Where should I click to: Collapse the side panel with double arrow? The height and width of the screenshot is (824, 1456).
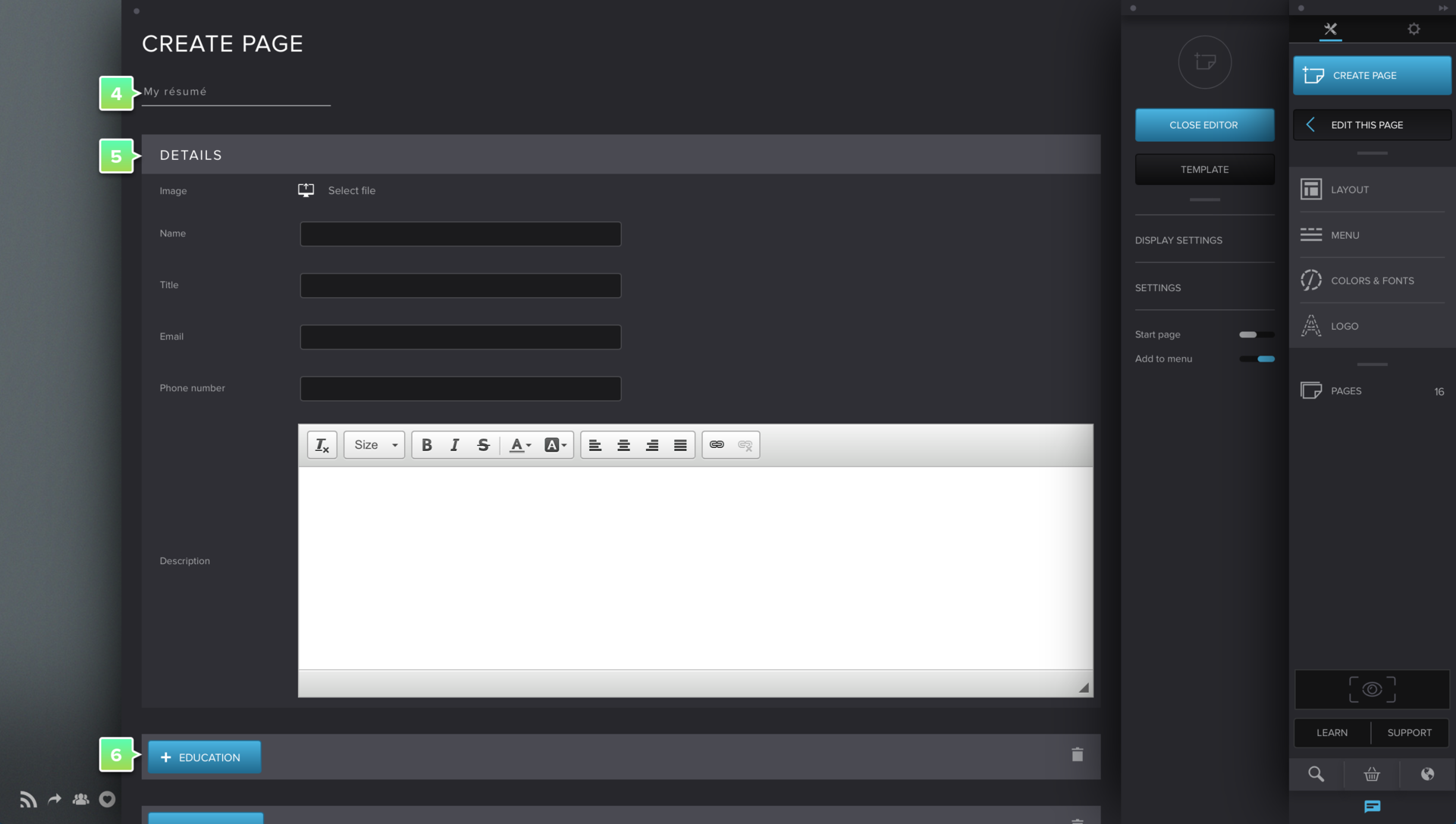[x=1443, y=8]
